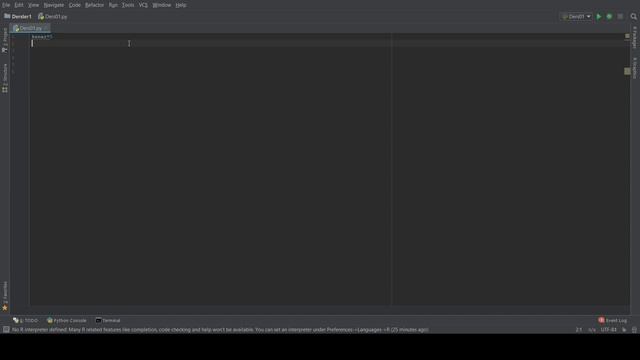Open the VCS menu
The image size is (640, 360).
143,5
